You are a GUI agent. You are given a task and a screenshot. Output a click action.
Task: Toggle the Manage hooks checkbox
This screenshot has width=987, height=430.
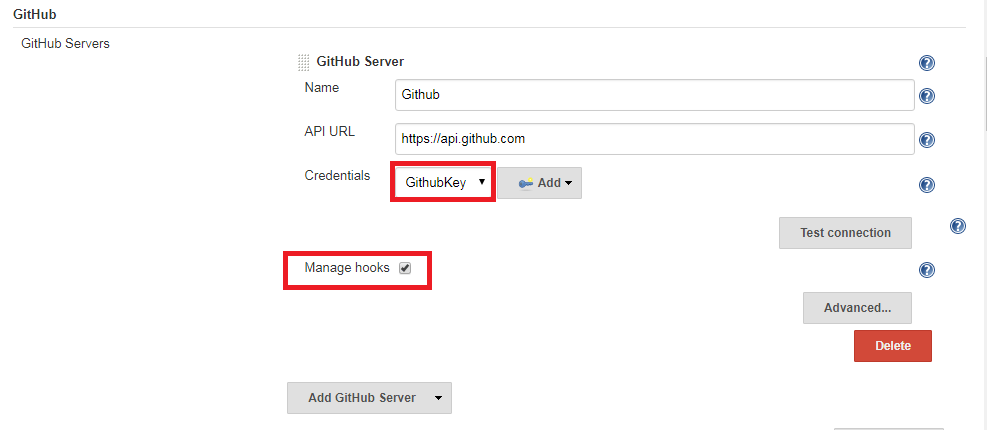(405, 268)
